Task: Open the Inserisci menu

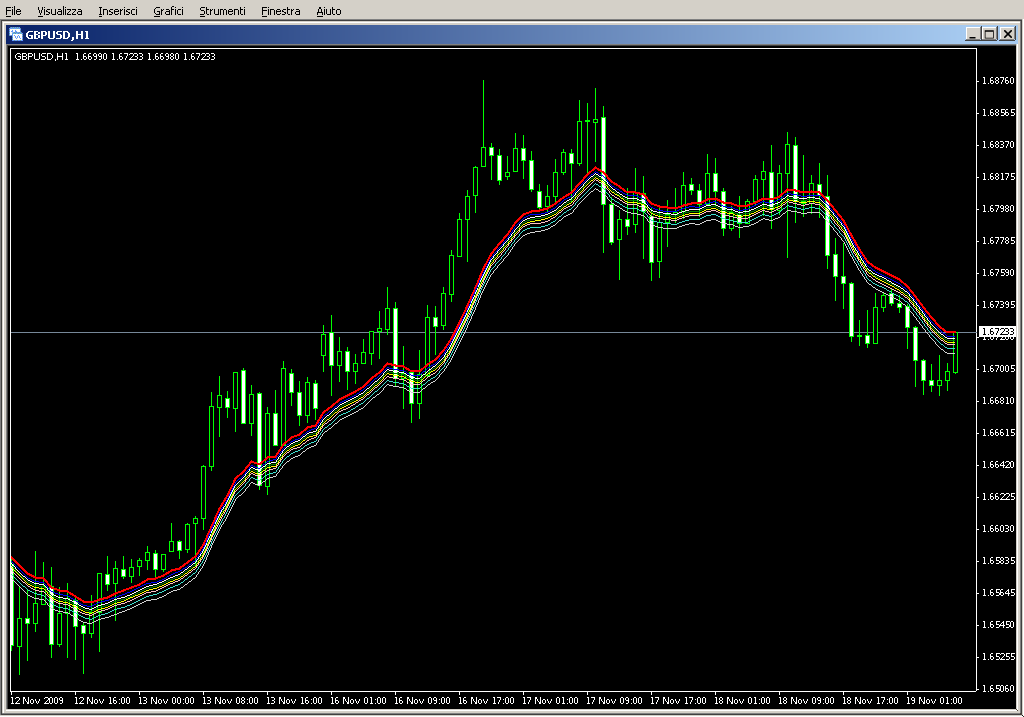Action: [x=118, y=11]
